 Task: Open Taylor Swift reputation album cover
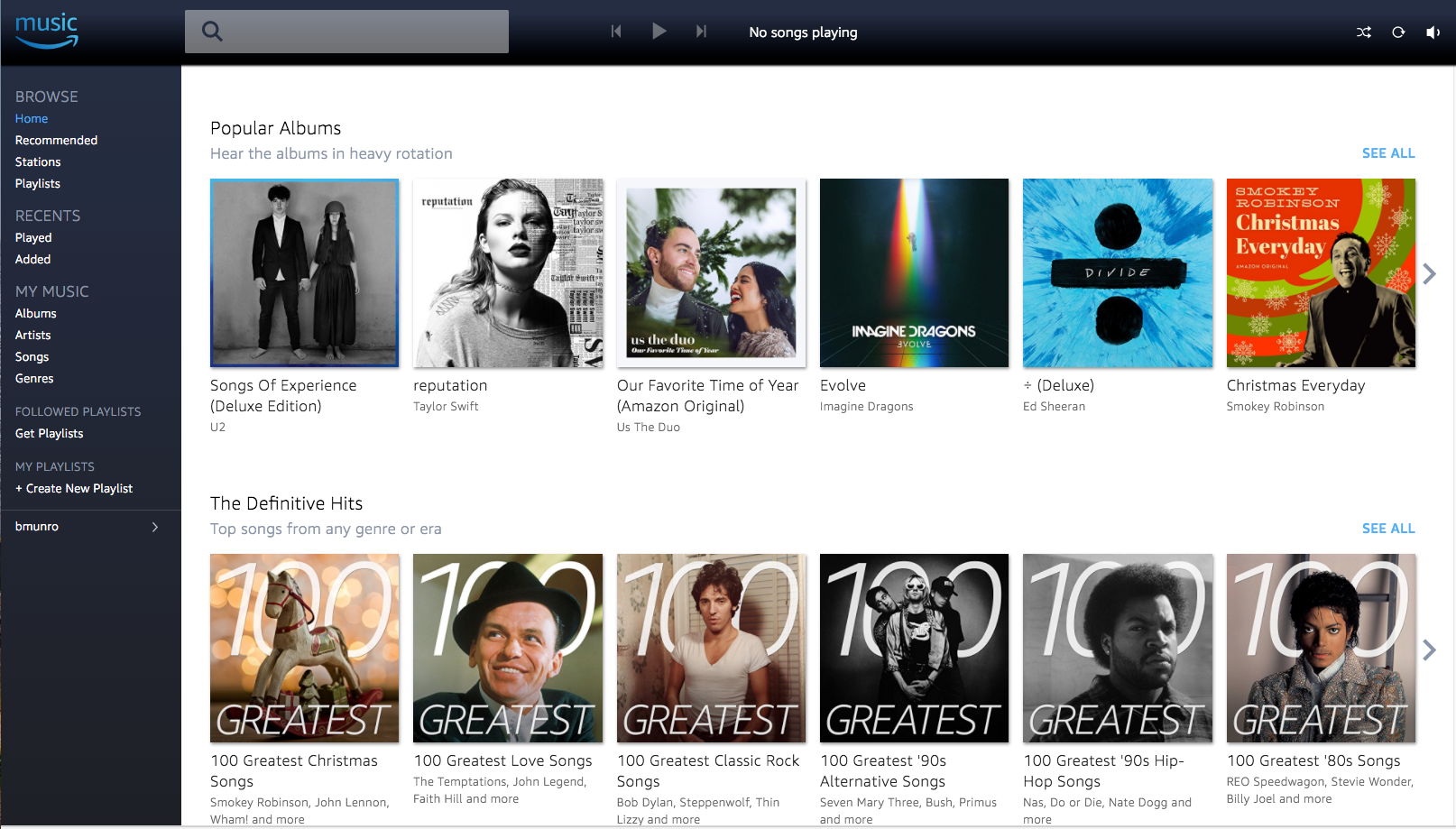coord(508,273)
